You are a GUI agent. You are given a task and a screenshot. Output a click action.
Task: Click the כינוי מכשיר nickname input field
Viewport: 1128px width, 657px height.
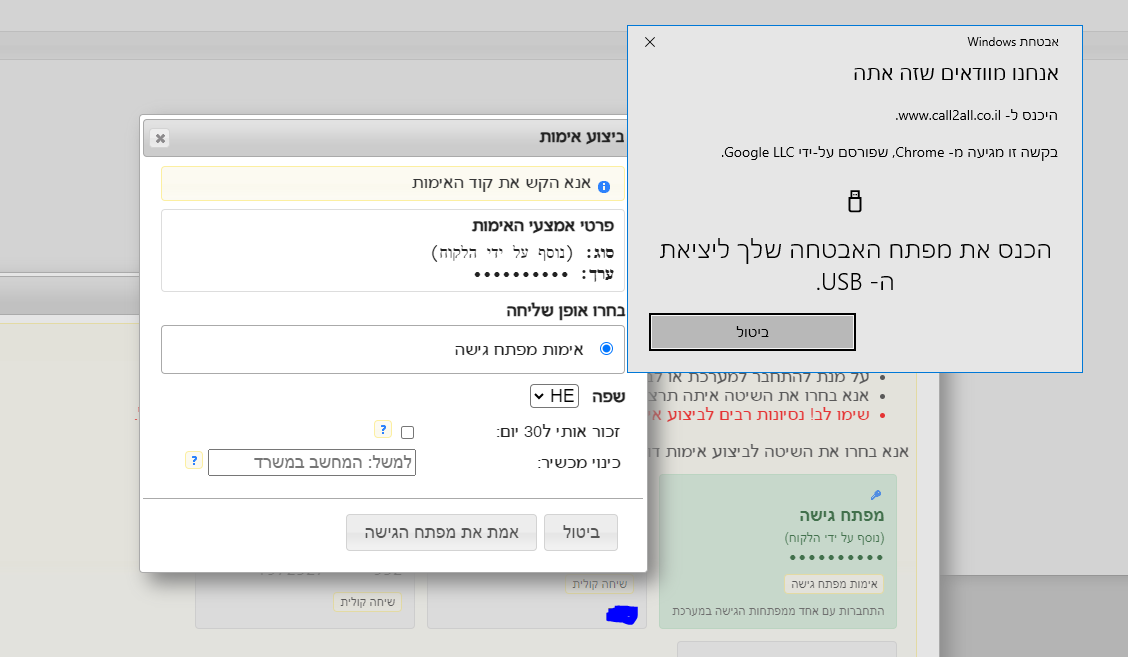[x=311, y=462]
